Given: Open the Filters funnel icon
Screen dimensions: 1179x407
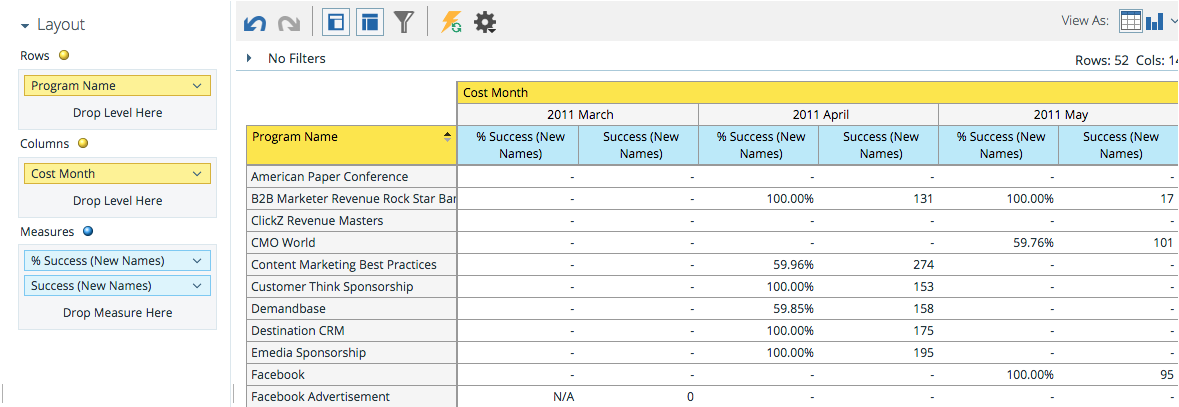Looking at the screenshot, I should (x=403, y=22).
